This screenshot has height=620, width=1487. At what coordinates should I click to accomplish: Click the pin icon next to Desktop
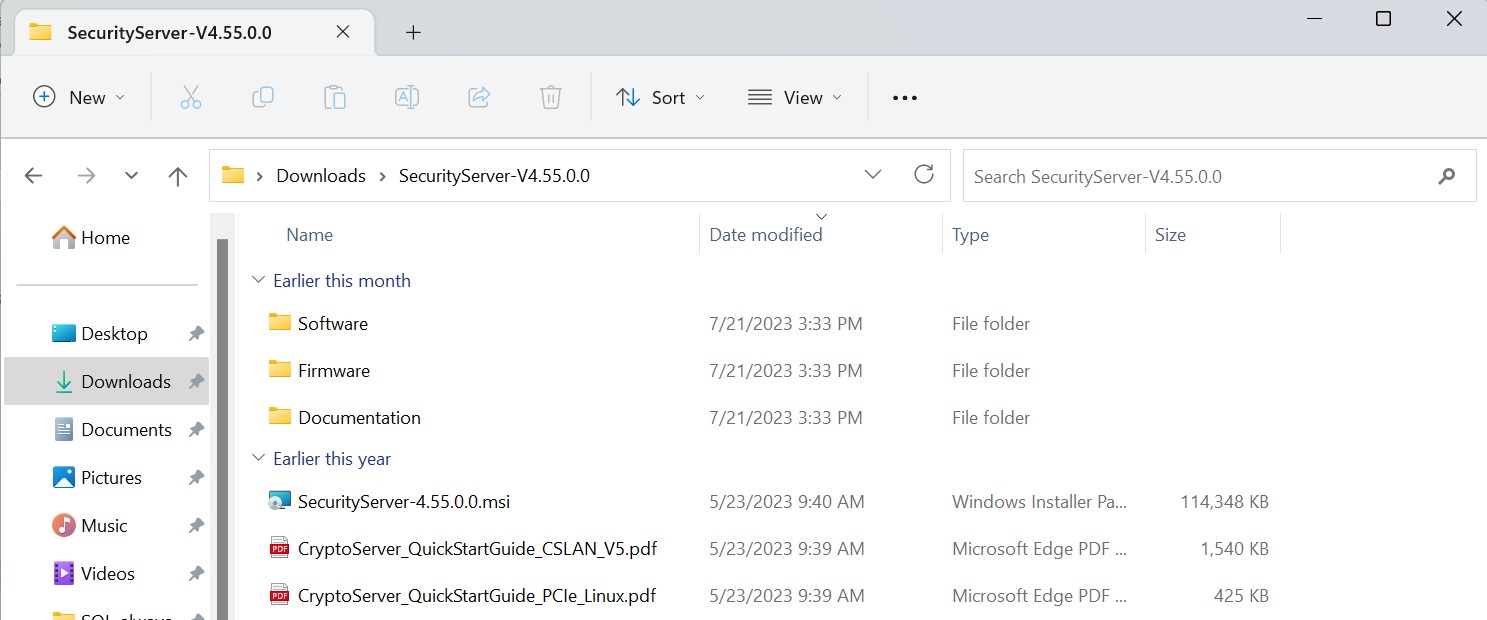[x=197, y=334]
